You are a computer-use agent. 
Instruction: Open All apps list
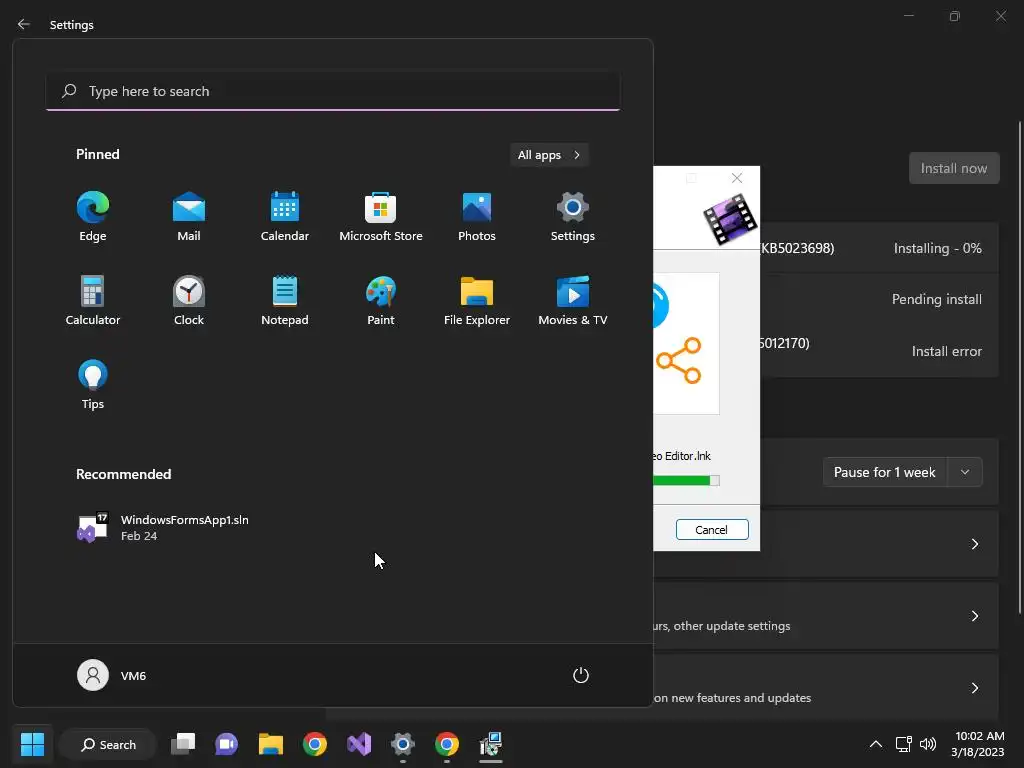click(x=549, y=155)
